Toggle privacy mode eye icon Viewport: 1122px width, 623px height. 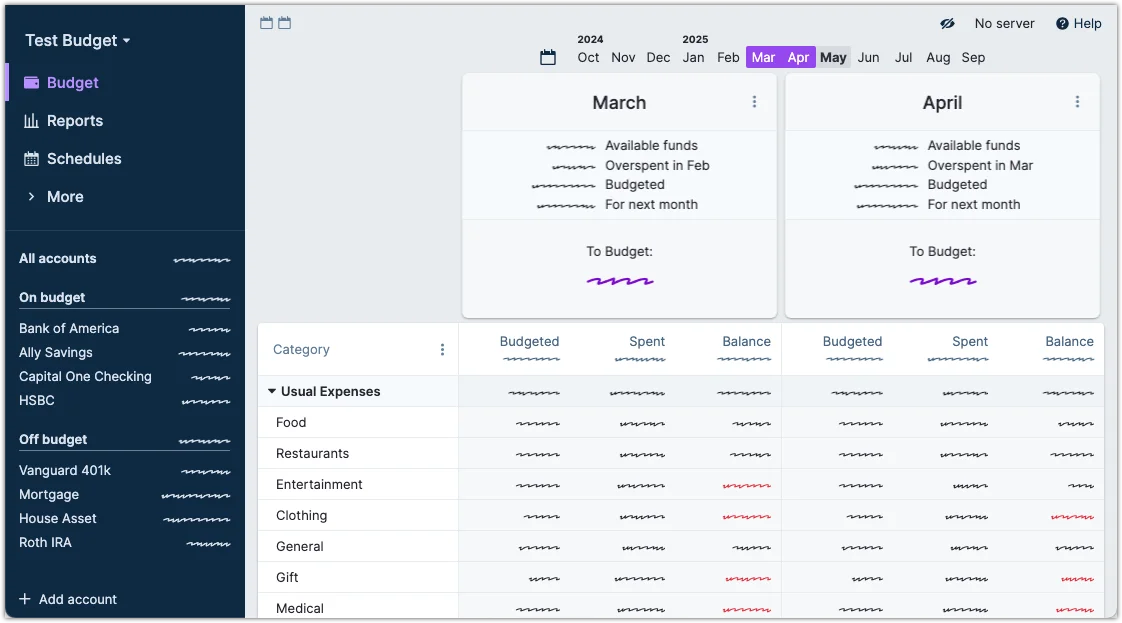point(947,24)
